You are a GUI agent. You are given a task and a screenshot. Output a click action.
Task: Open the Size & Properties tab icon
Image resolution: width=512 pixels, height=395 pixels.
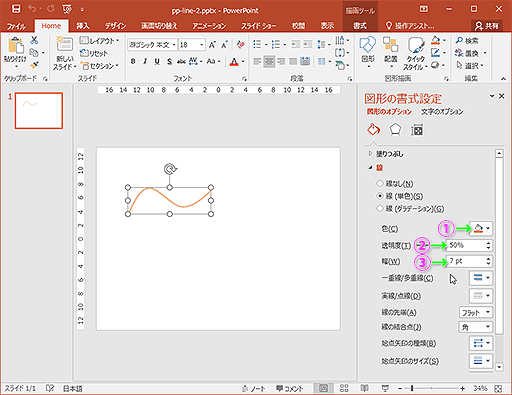(x=417, y=130)
